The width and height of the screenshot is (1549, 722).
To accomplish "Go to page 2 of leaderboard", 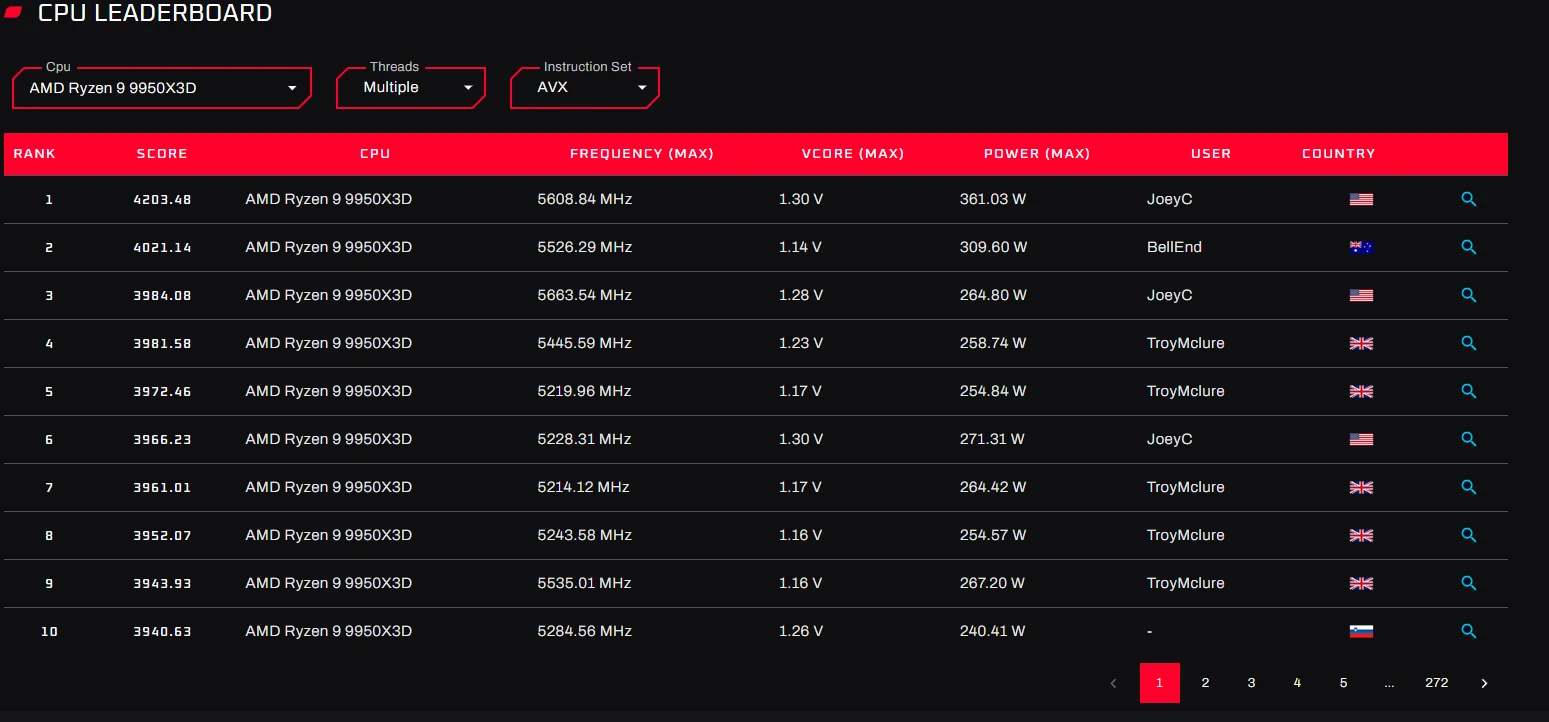I will coord(1205,683).
